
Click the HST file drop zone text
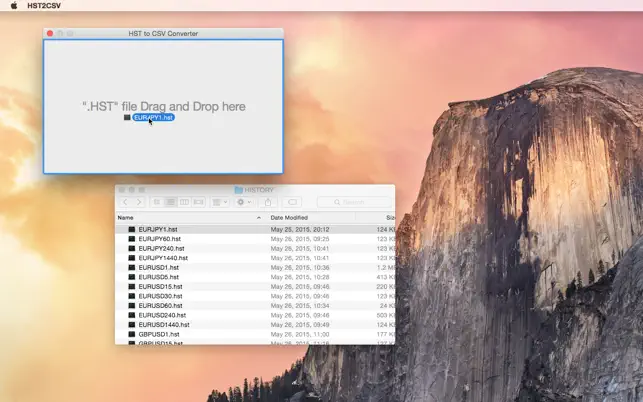163,106
